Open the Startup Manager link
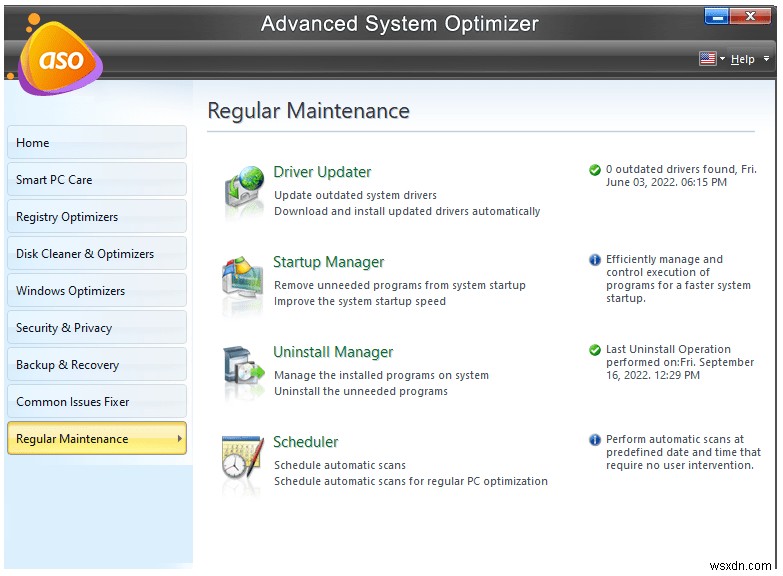Image resolution: width=783 pixels, height=576 pixels. pyautogui.click(x=329, y=262)
